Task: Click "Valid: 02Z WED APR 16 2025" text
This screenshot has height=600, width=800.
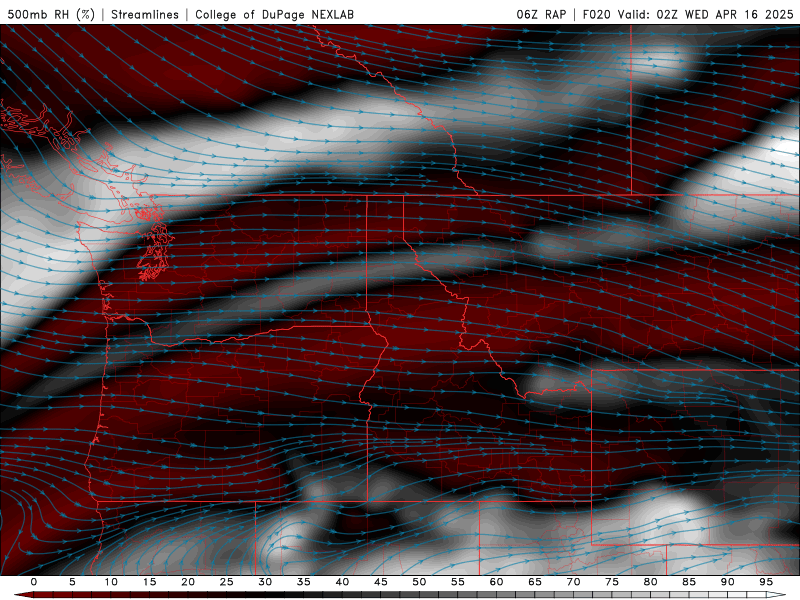Action: tap(706, 14)
